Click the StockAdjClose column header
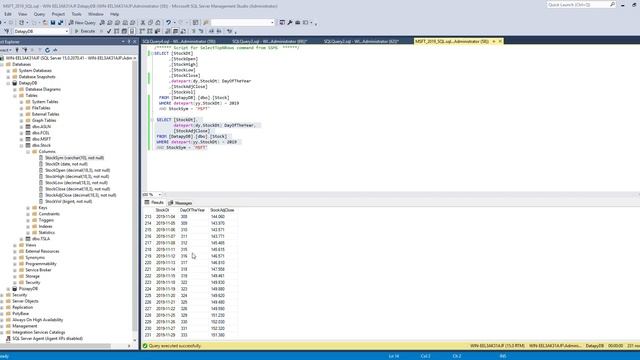640x360 pixels. (222, 210)
